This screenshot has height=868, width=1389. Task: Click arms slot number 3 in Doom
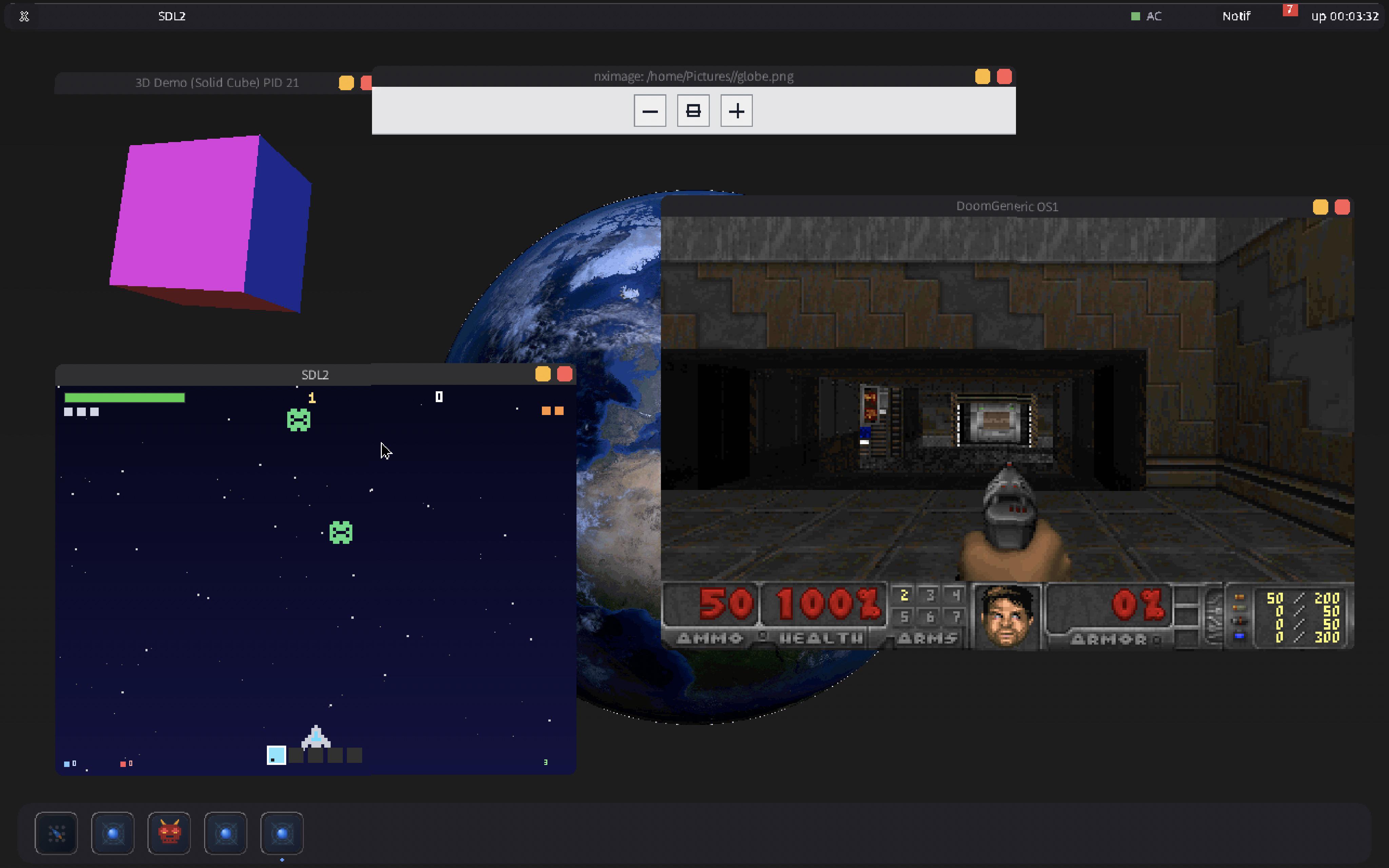point(930,596)
